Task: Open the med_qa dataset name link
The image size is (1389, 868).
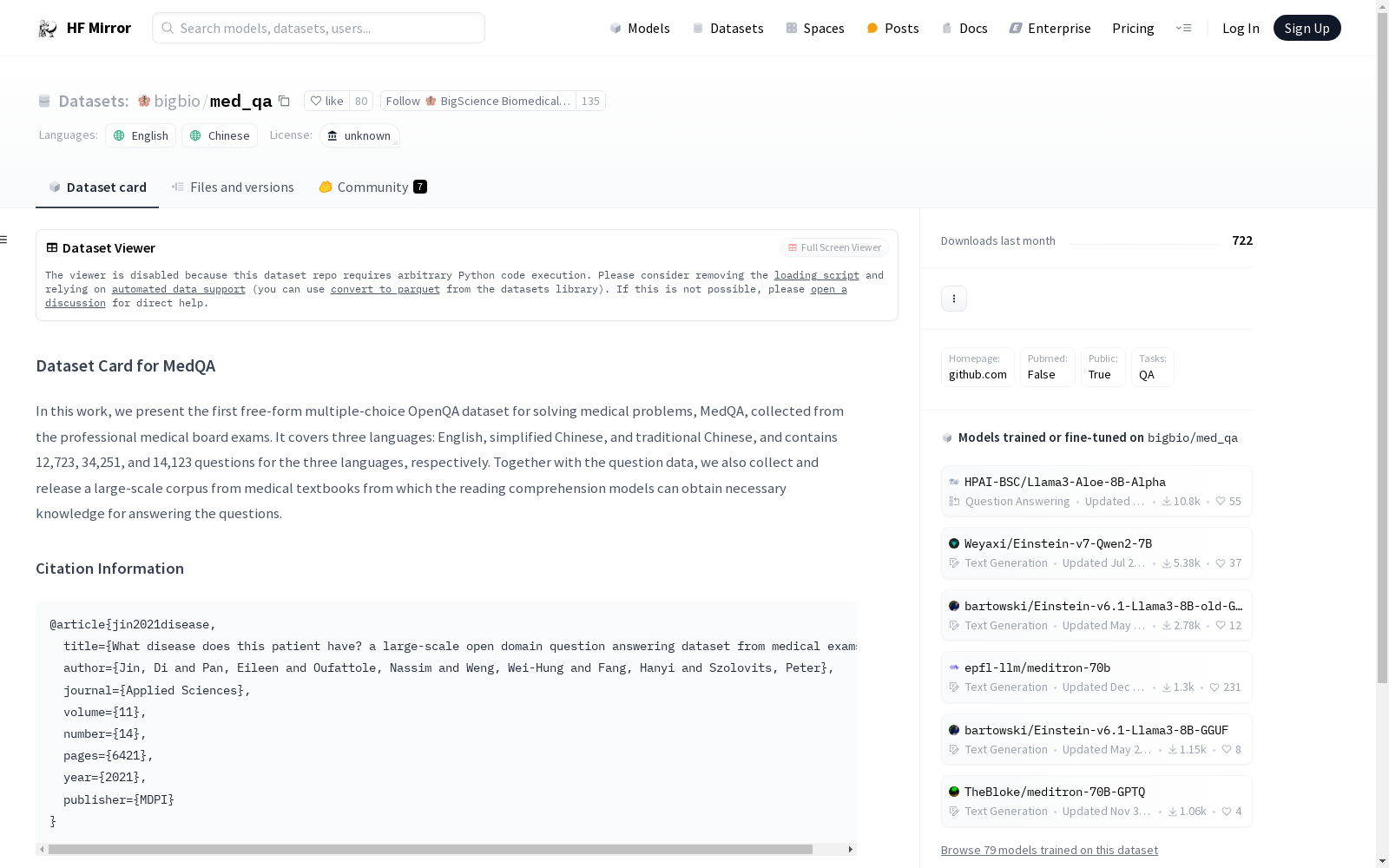Action: [240, 101]
